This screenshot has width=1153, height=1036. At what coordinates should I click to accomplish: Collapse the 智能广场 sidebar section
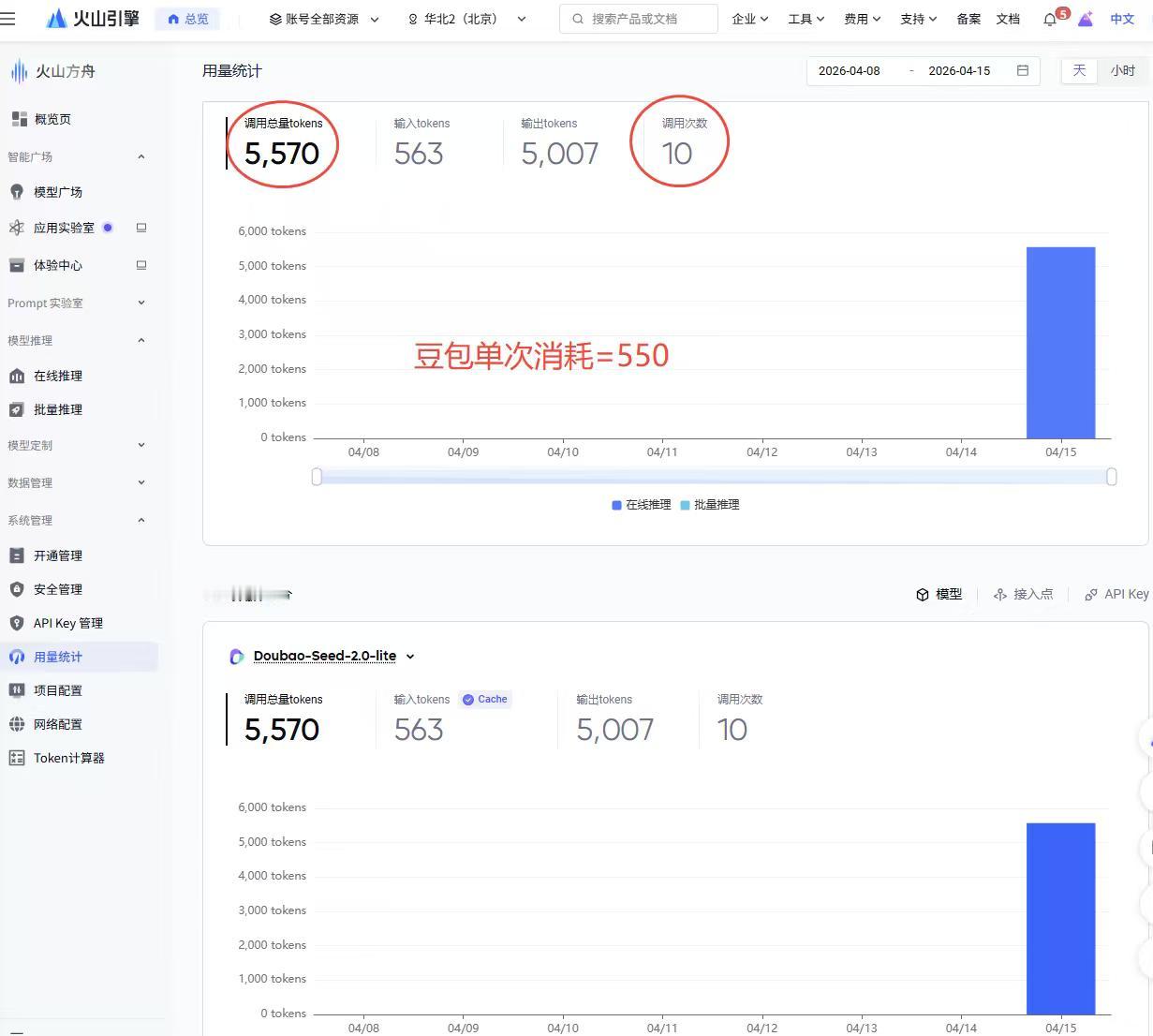141,156
